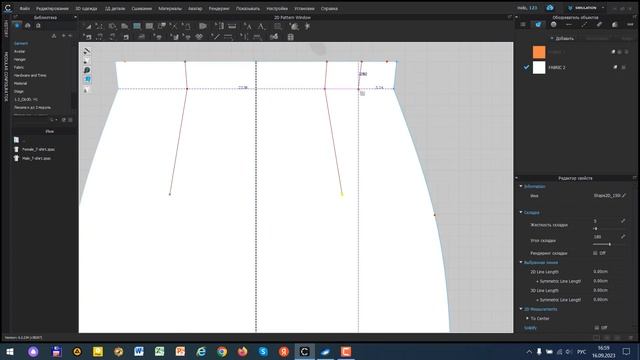Switch to Scene list tab in Object Browser
640x360 pixels.
click(x=523, y=24)
